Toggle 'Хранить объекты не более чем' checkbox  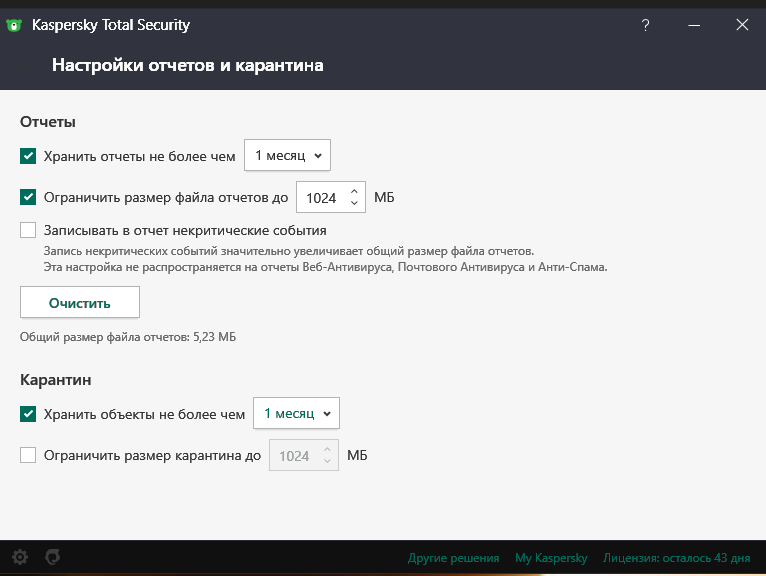coord(28,413)
